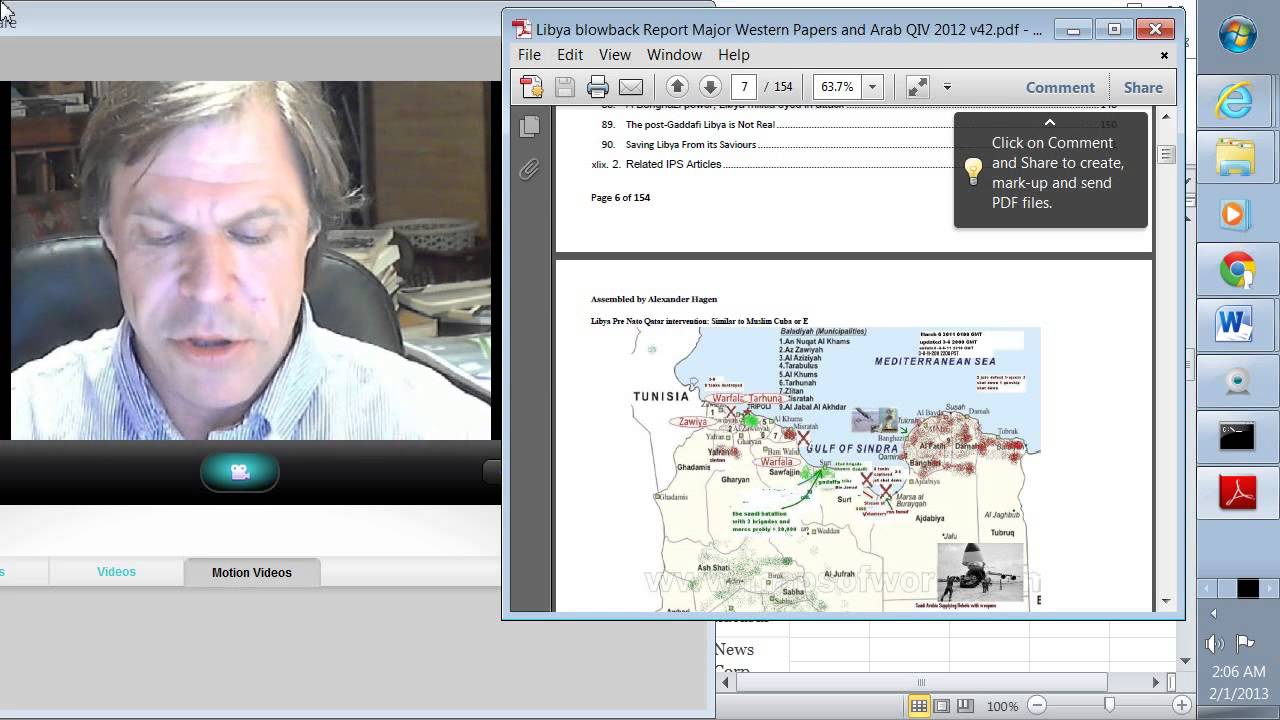Click the zoom percentage field 63.7%
The width and height of the screenshot is (1280, 720).
(x=837, y=87)
